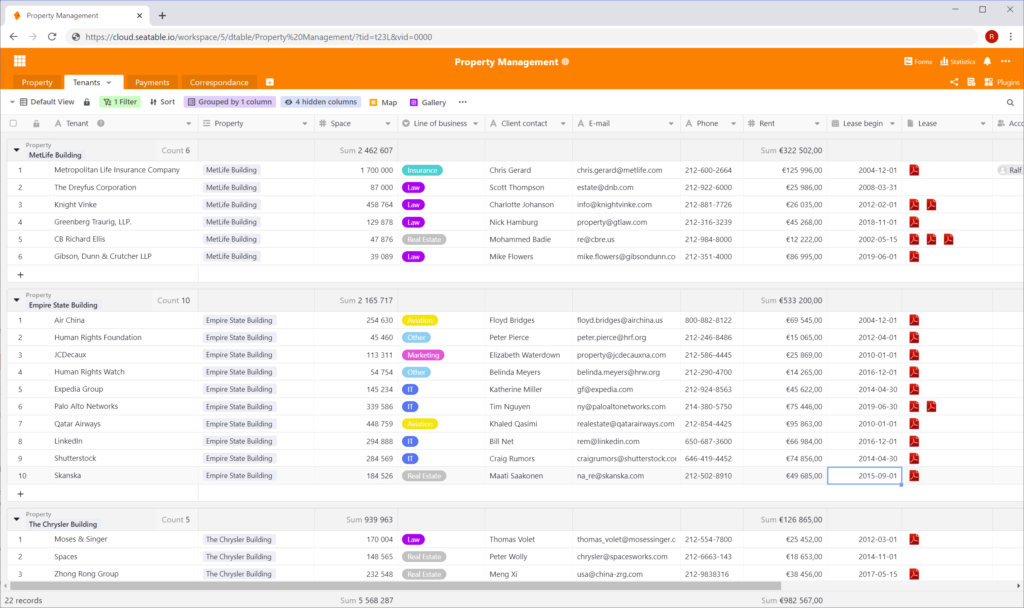Reload the browser page
Viewport: 1024px width, 608px height.
[x=52, y=37]
